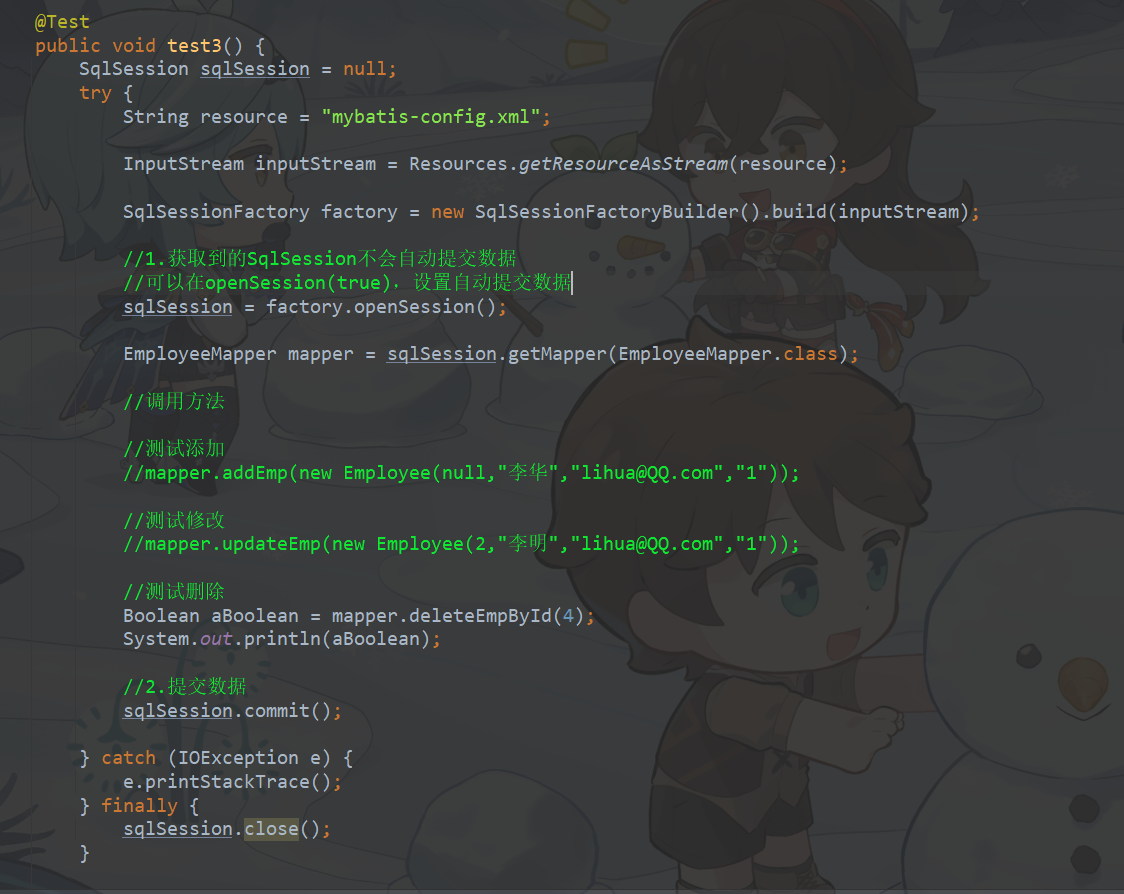
Task: Click the e.printStackTrace() line
Action: [x=232, y=782]
